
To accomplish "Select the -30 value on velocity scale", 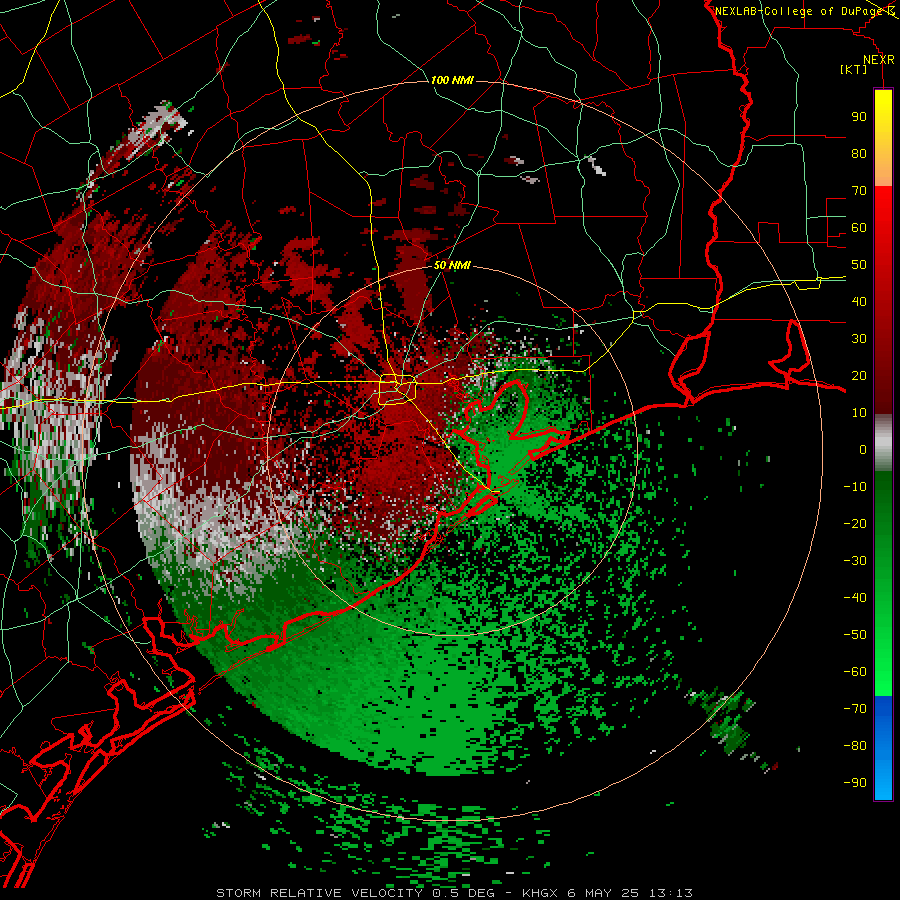I will click(x=855, y=561).
